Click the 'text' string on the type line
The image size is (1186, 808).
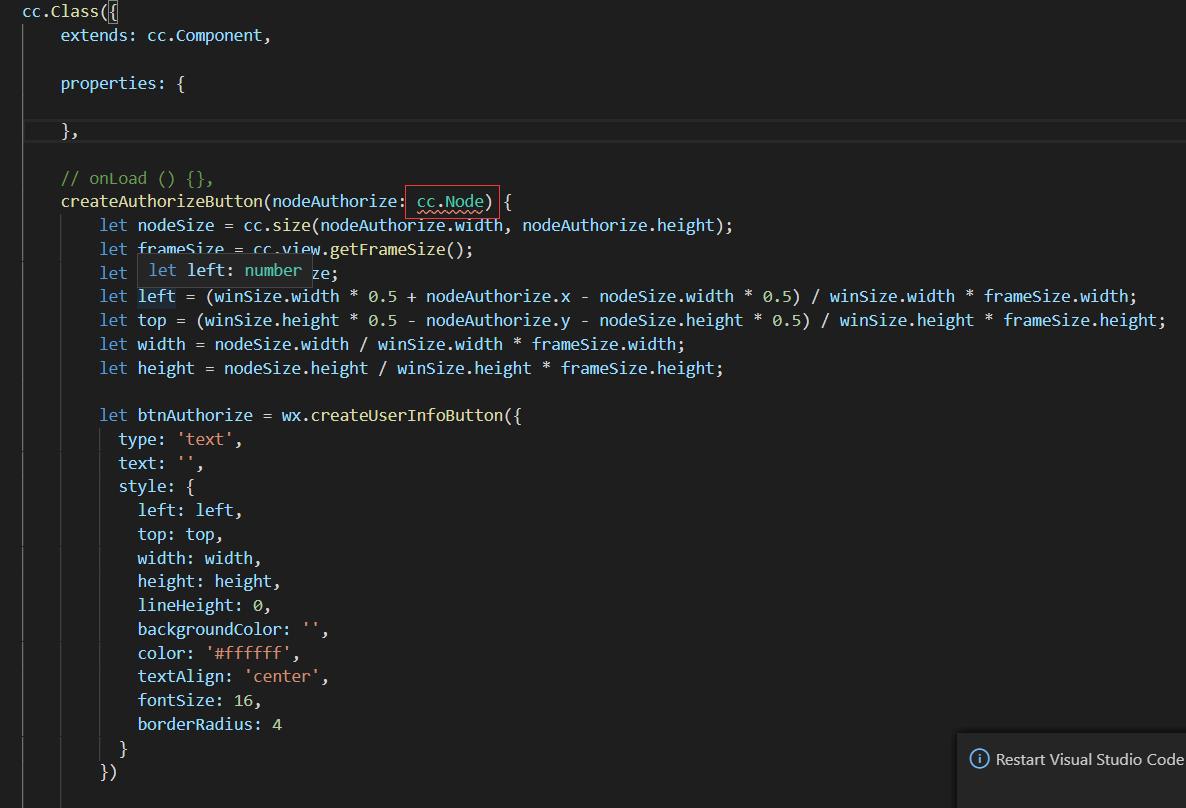(208, 439)
